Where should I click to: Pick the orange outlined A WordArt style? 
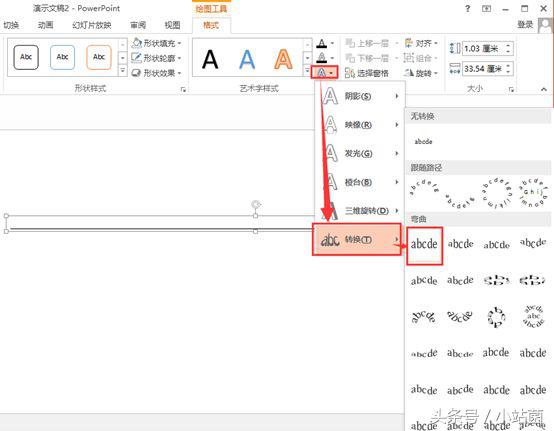pos(283,59)
